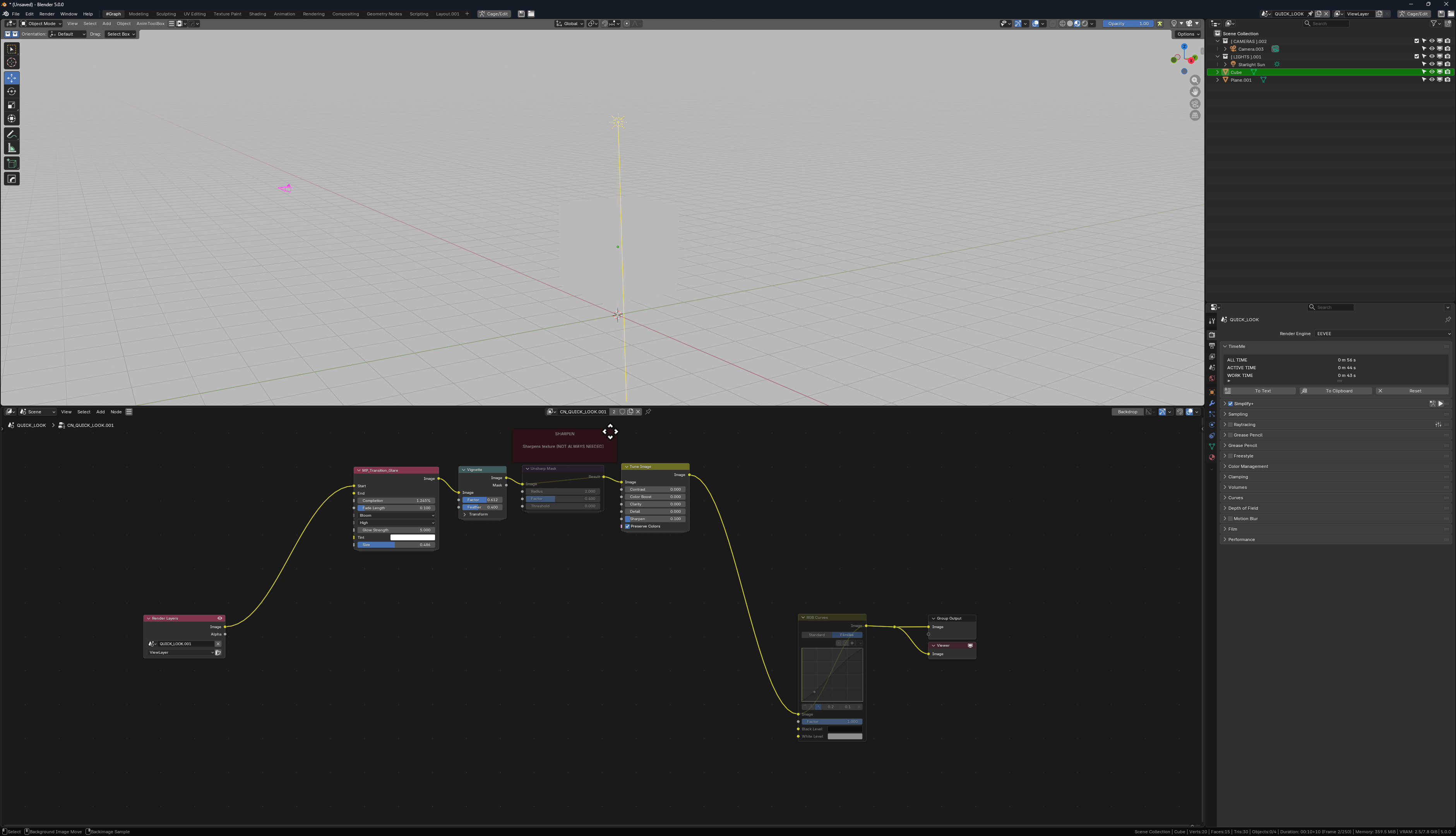Toggle Preserve Colors in Tune Image node
The image size is (1456, 836).
tap(627, 526)
